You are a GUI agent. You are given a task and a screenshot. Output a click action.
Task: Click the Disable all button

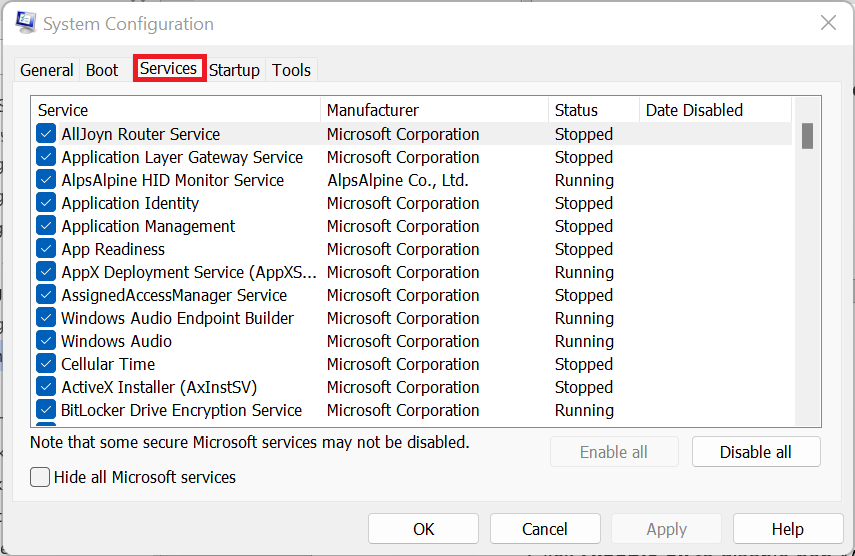(756, 452)
